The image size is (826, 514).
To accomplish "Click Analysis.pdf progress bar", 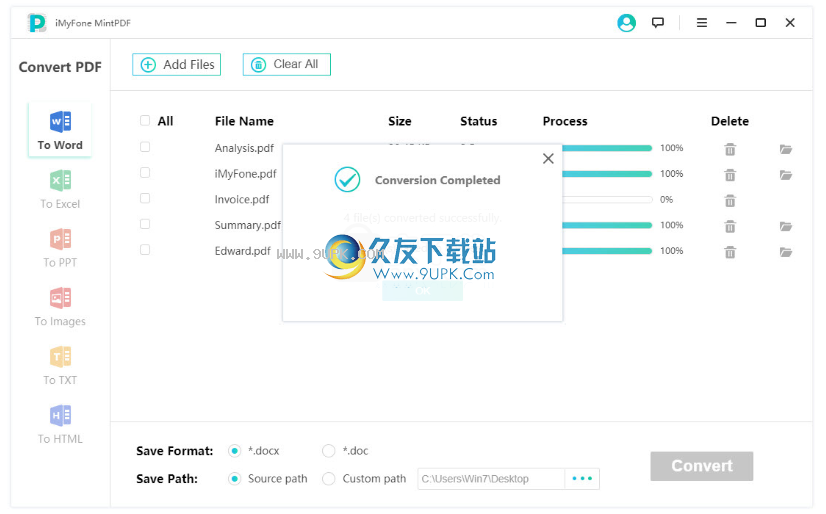I will 607,148.
